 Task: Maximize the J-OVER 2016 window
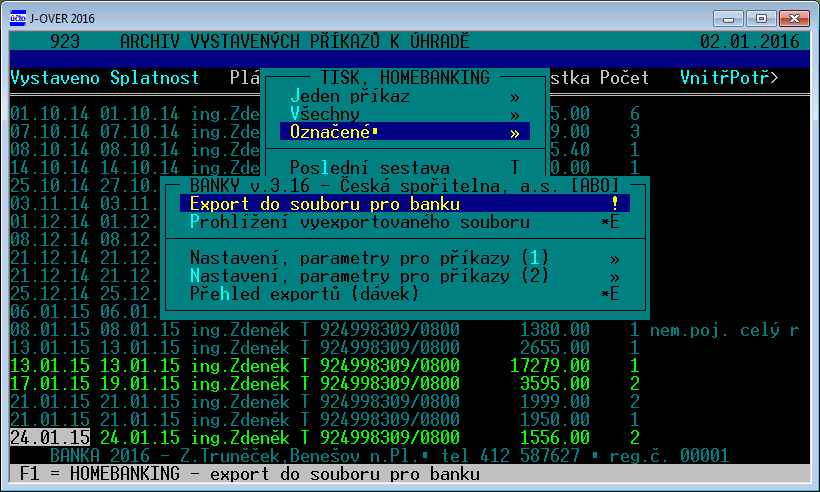761,19
